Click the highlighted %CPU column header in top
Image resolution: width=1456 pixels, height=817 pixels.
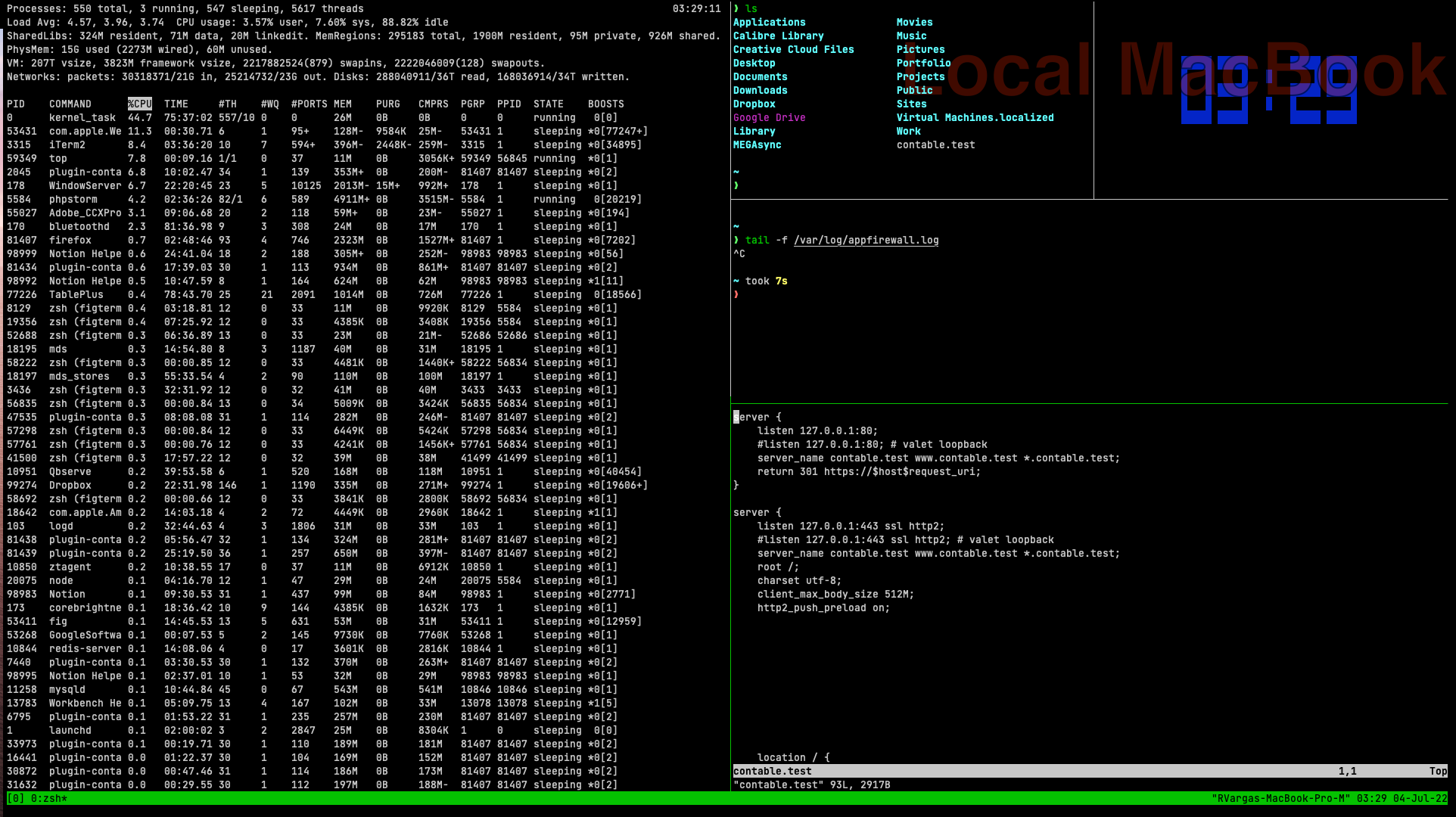point(140,104)
